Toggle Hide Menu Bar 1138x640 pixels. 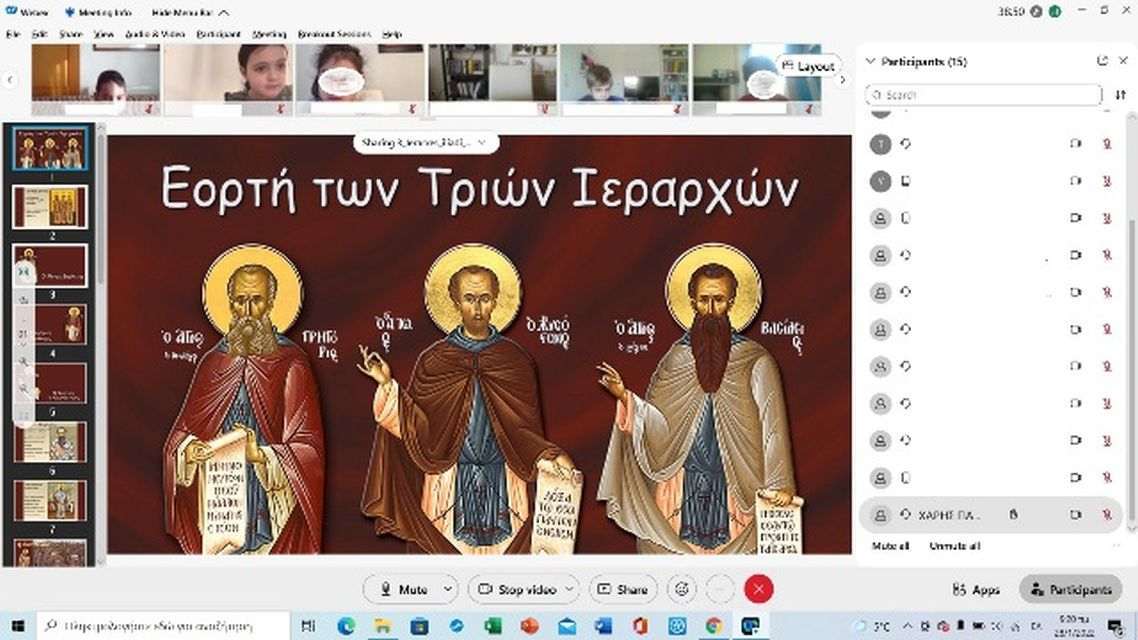(190, 12)
